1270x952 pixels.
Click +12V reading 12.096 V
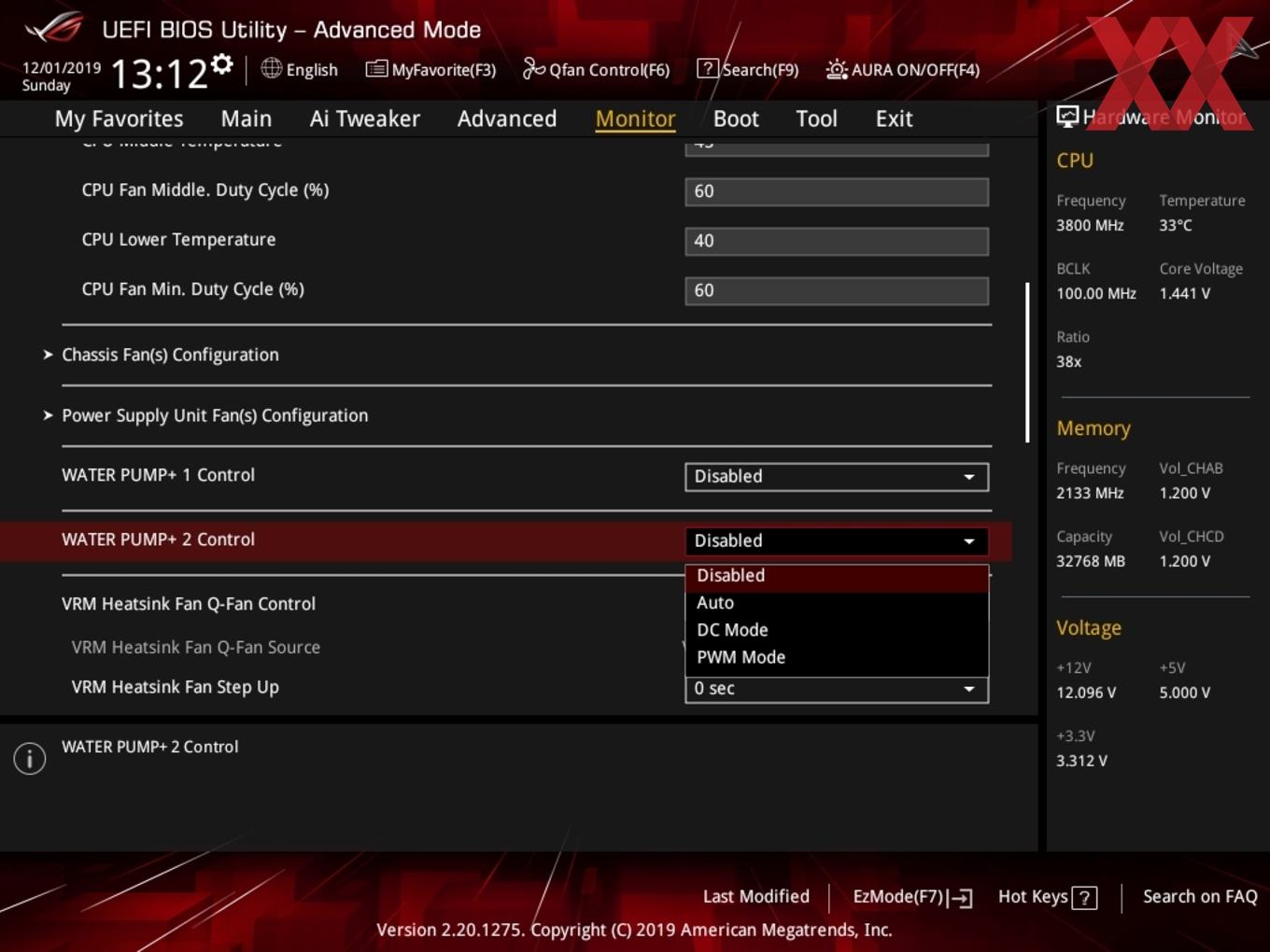tap(1086, 693)
